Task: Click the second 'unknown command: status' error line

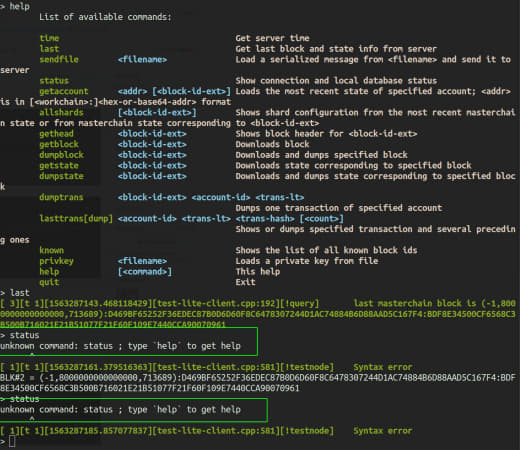Action: (120, 410)
